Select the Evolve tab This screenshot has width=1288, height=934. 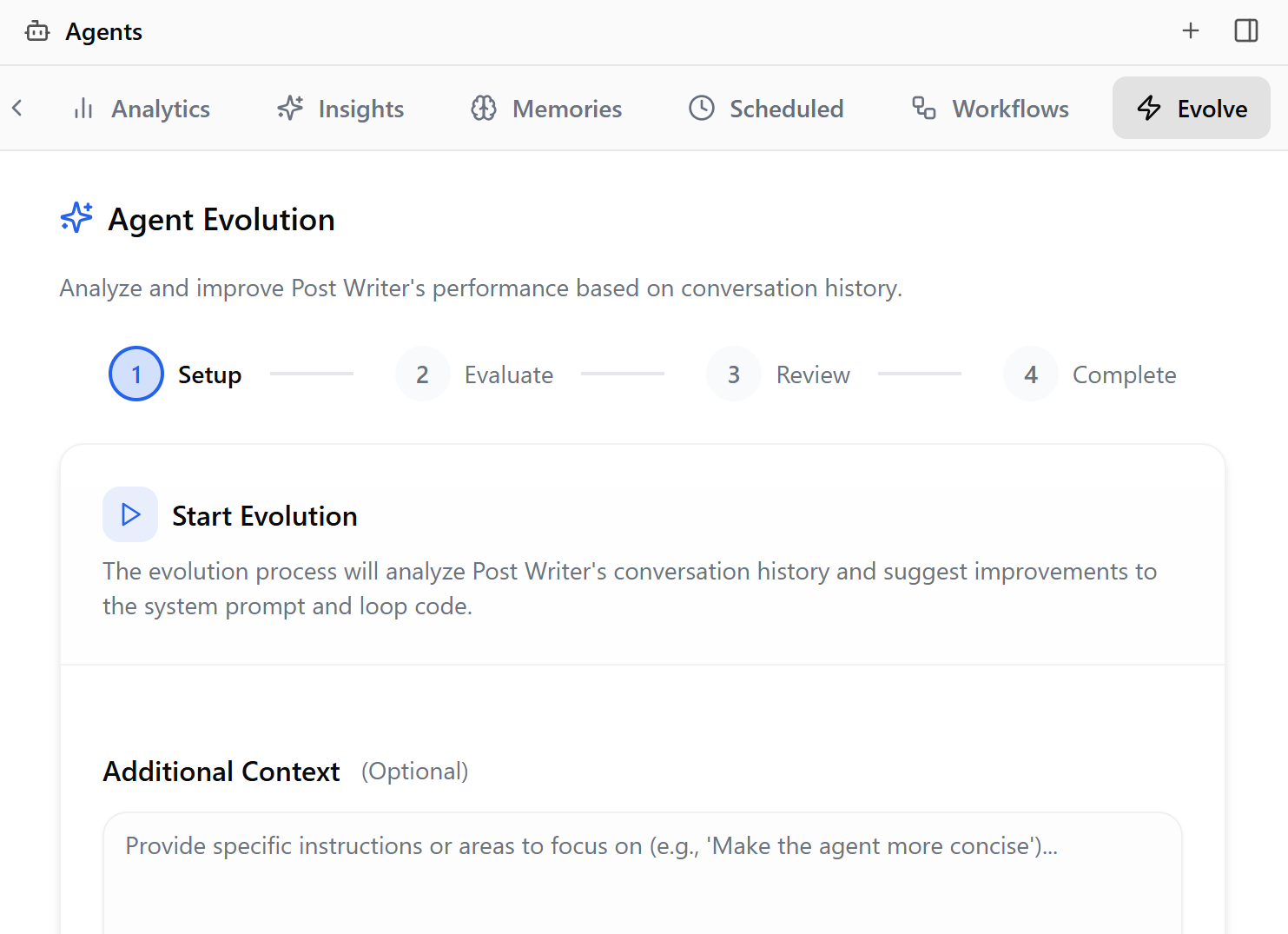pyautogui.click(x=1191, y=109)
